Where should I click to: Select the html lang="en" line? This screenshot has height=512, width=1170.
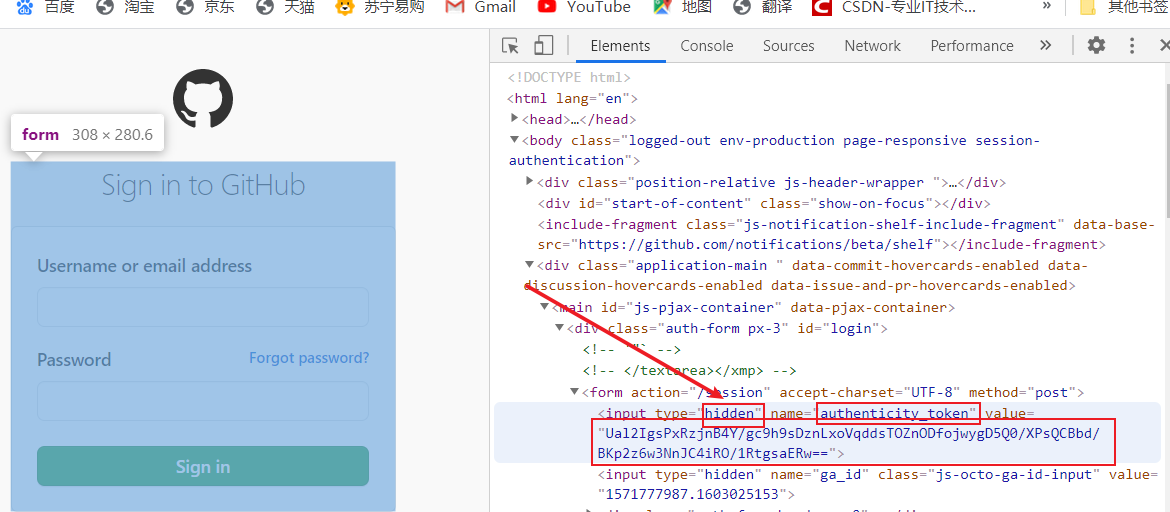point(572,98)
